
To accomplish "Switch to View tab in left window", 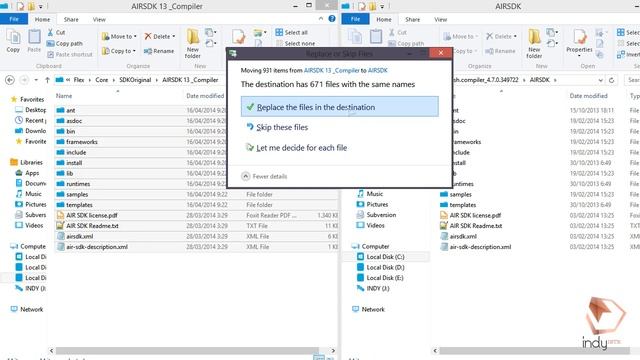I will [99, 19].
